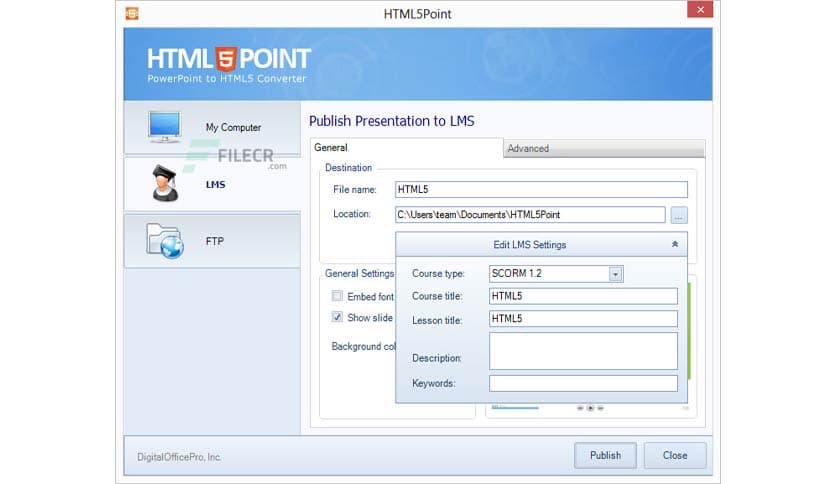
Task: Open the Course type dropdown arrow
Action: click(615, 274)
